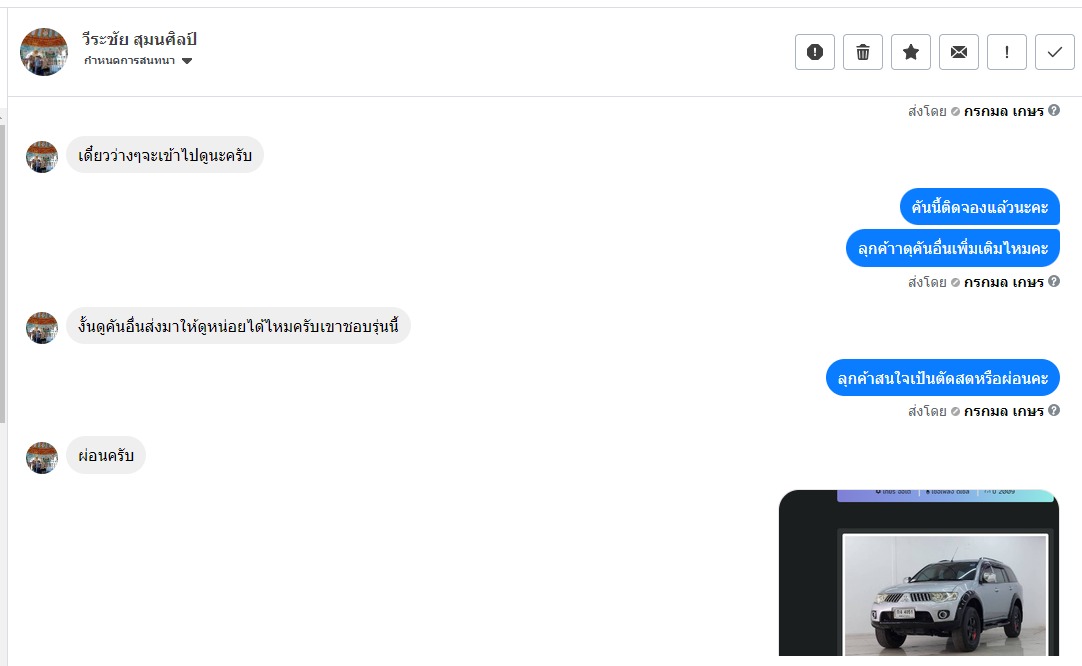The height and width of the screenshot is (666, 1082).
Task: Select the ผ่อนครับ reply bubble
Action: pyautogui.click(x=106, y=456)
